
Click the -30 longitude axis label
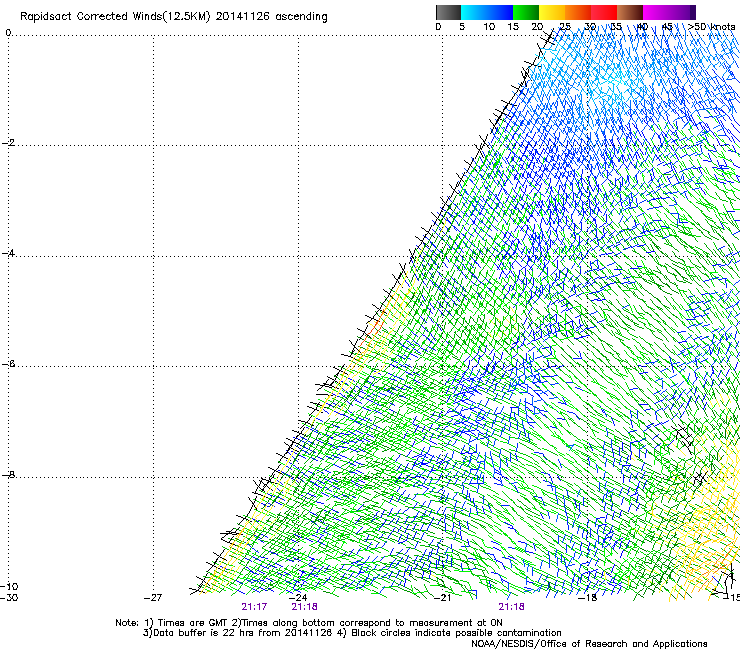9,597
